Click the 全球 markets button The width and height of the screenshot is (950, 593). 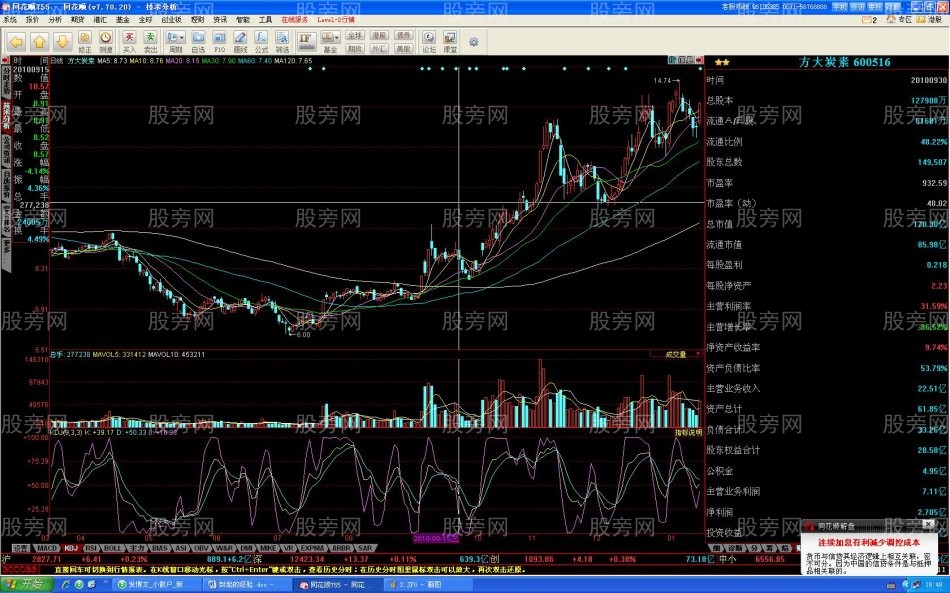pos(356,36)
